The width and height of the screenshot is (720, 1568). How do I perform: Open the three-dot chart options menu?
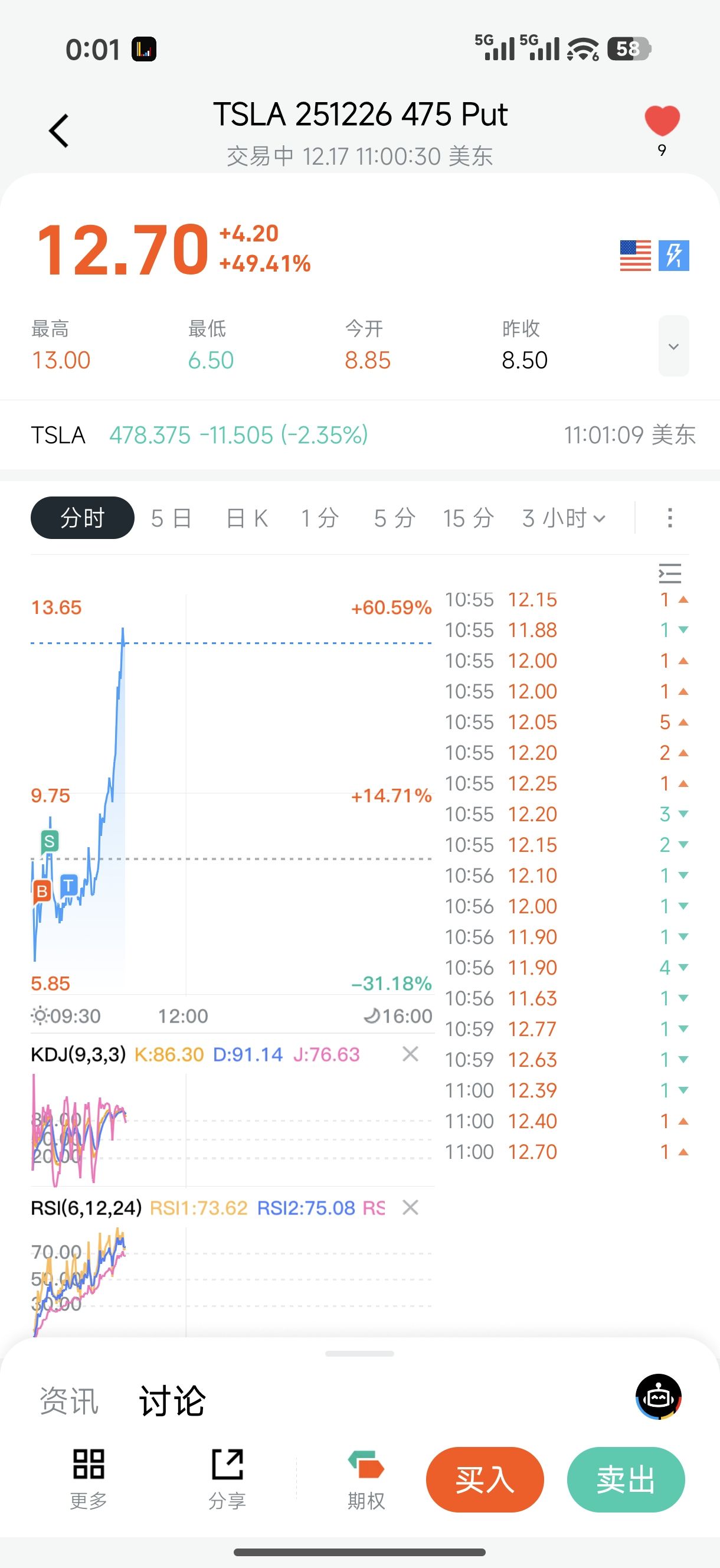(669, 518)
